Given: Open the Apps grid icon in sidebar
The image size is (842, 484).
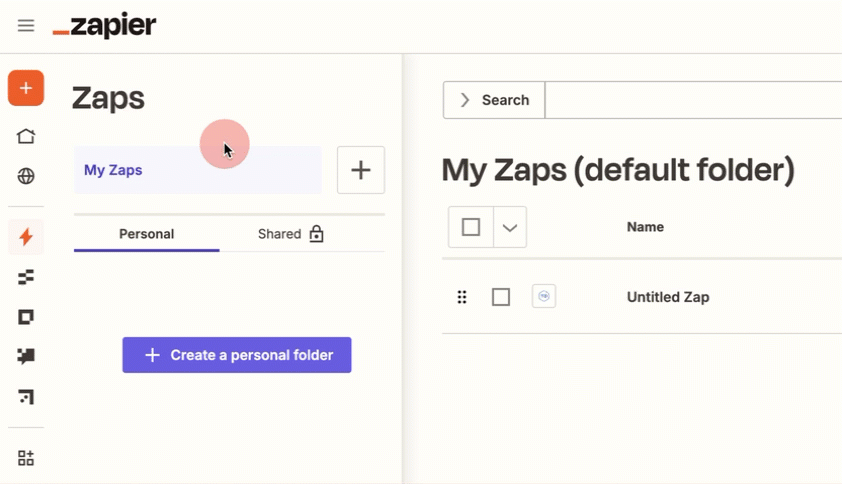Looking at the screenshot, I should click(x=26, y=458).
